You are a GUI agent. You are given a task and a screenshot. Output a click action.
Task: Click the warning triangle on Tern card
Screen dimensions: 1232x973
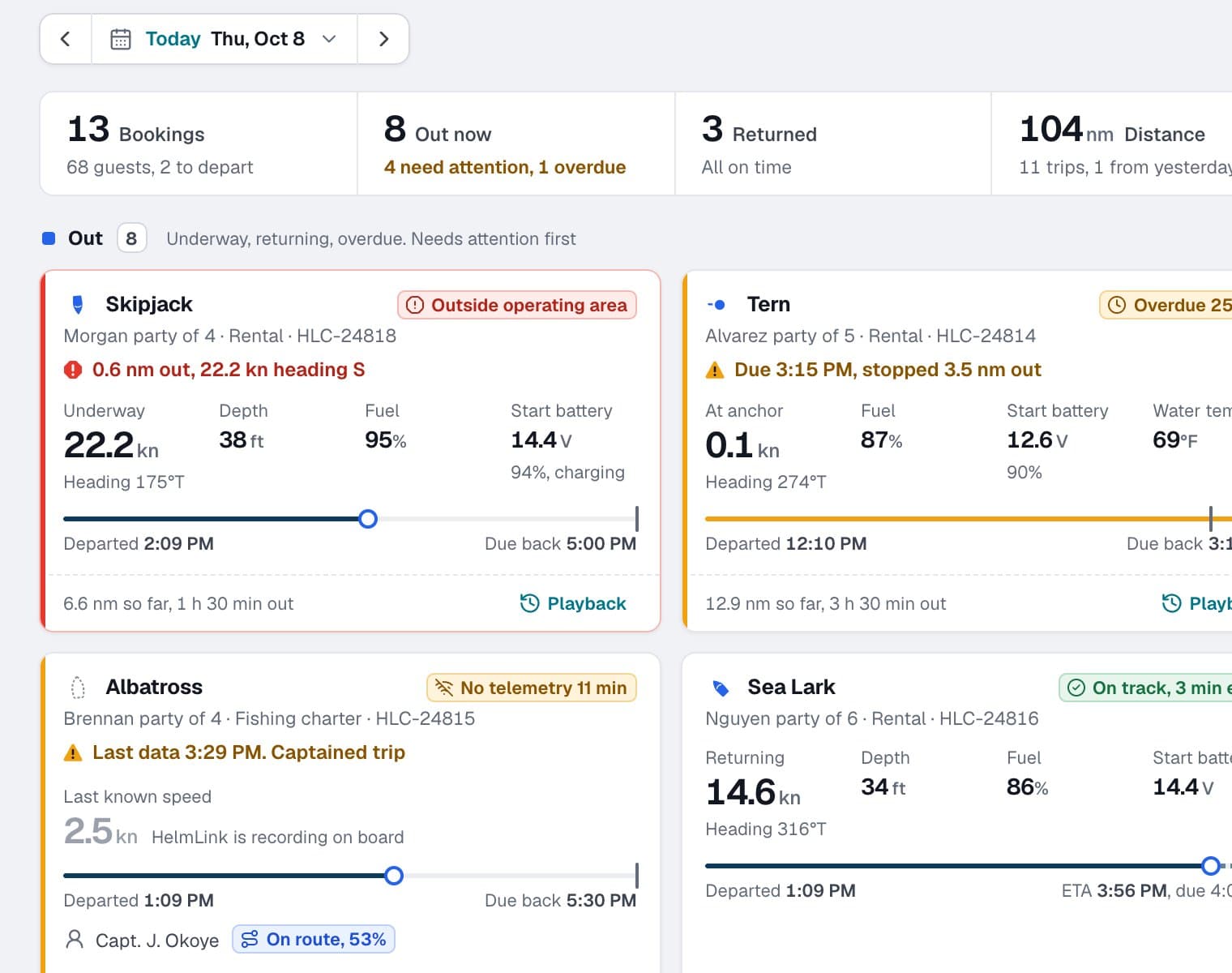pos(715,371)
